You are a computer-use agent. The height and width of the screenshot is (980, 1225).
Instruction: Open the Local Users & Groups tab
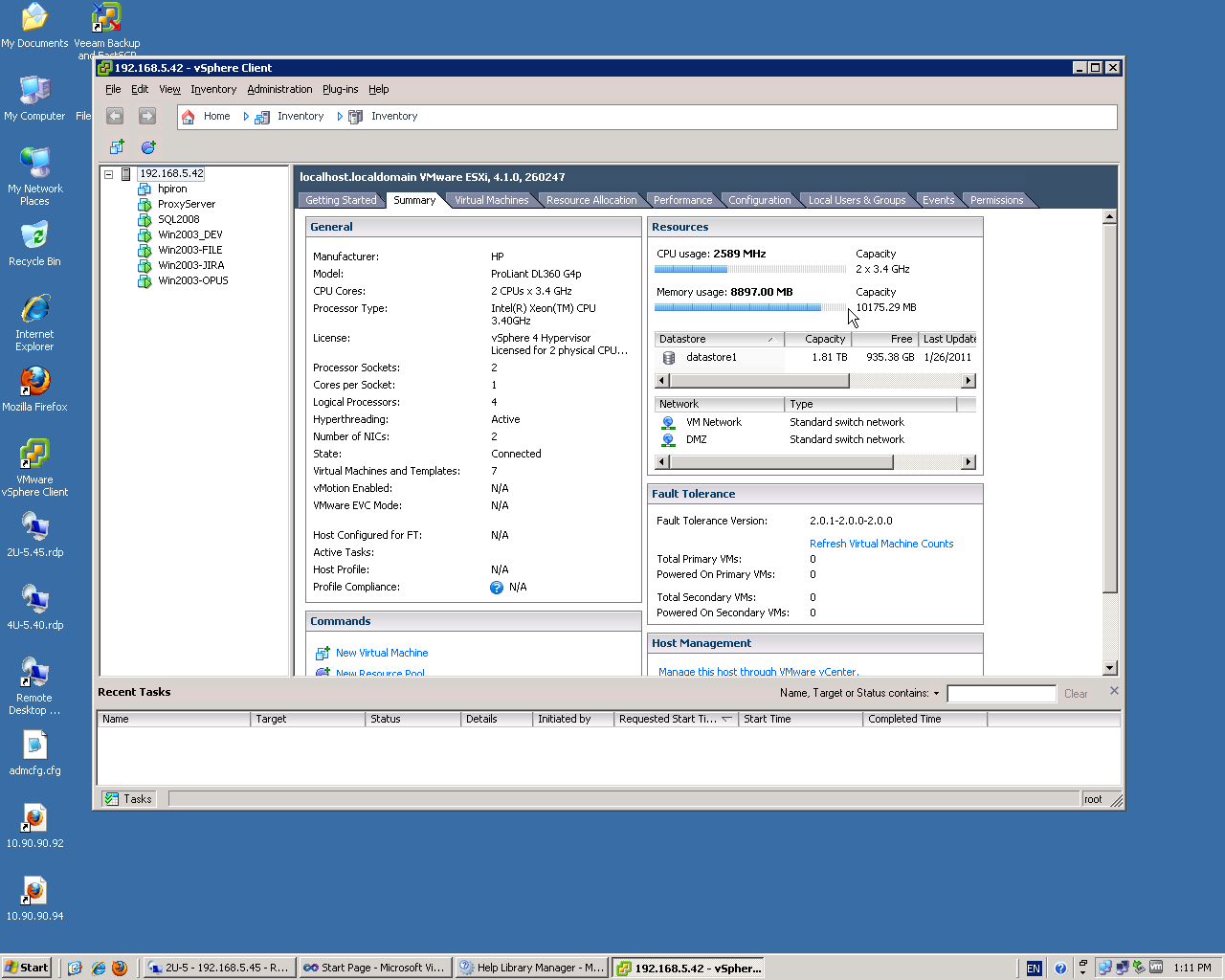tap(857, 200)
